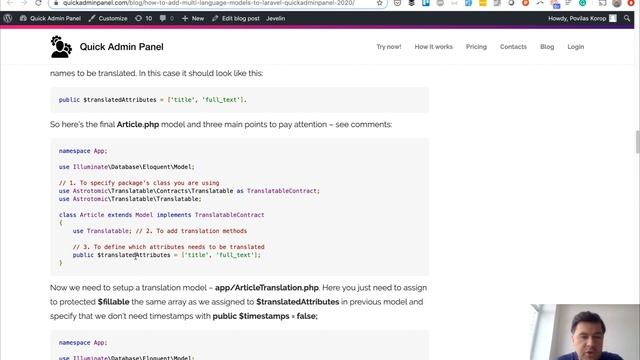Open the browser profile avatar
This screenshot has width=640, height=360.
point(617,3)
